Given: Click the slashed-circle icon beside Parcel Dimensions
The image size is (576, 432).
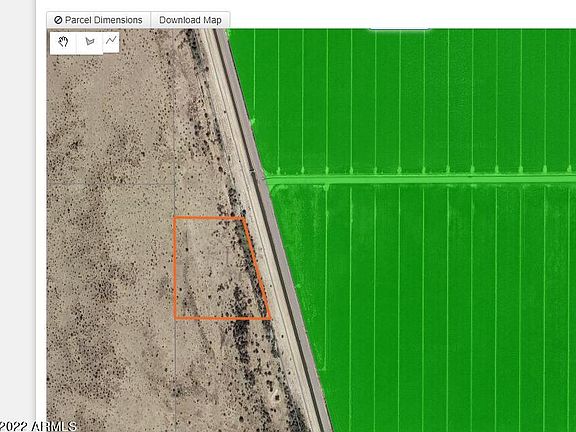Looking at the screenshot, I should coord(58,20).
